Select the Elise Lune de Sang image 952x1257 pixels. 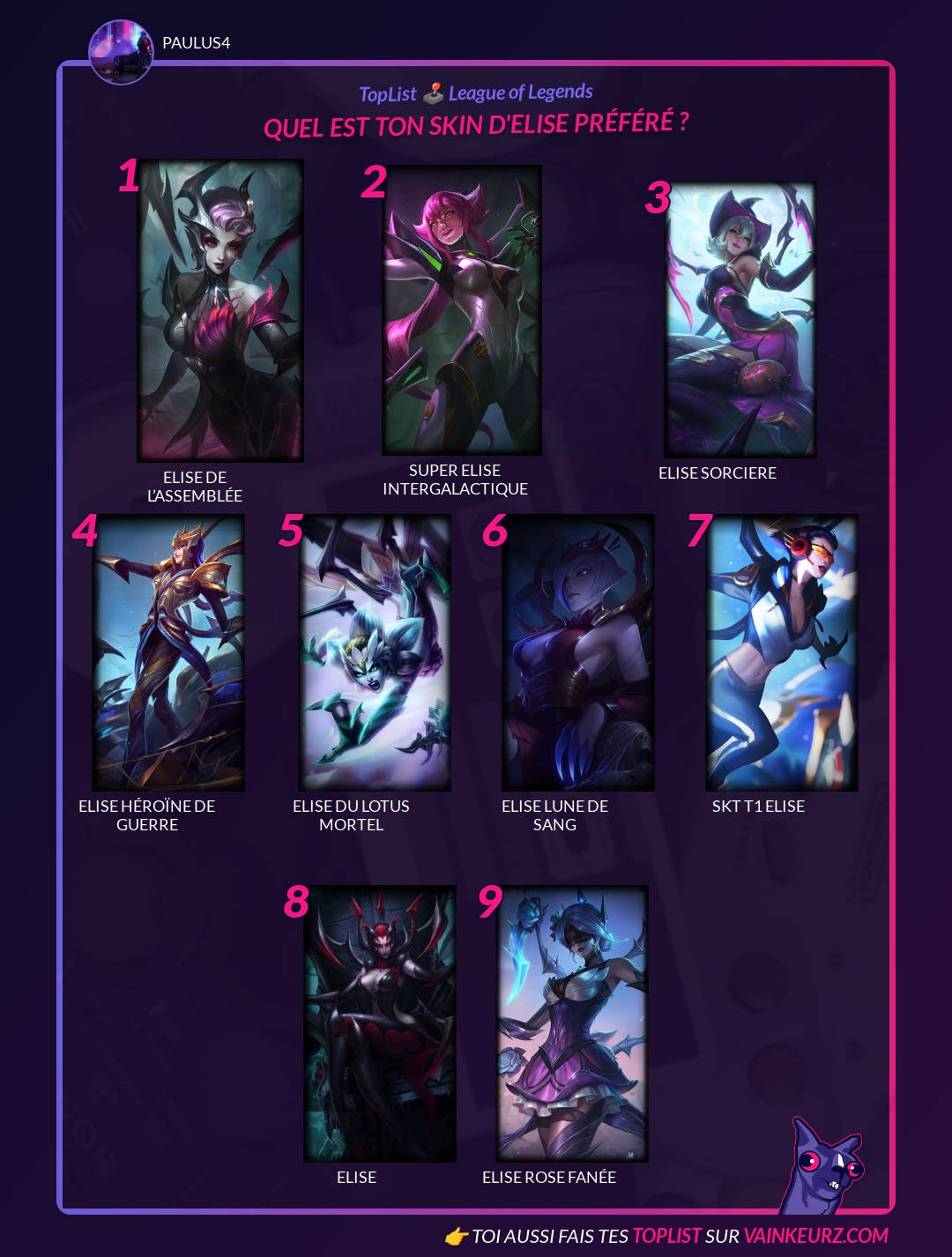click(578, 652)
